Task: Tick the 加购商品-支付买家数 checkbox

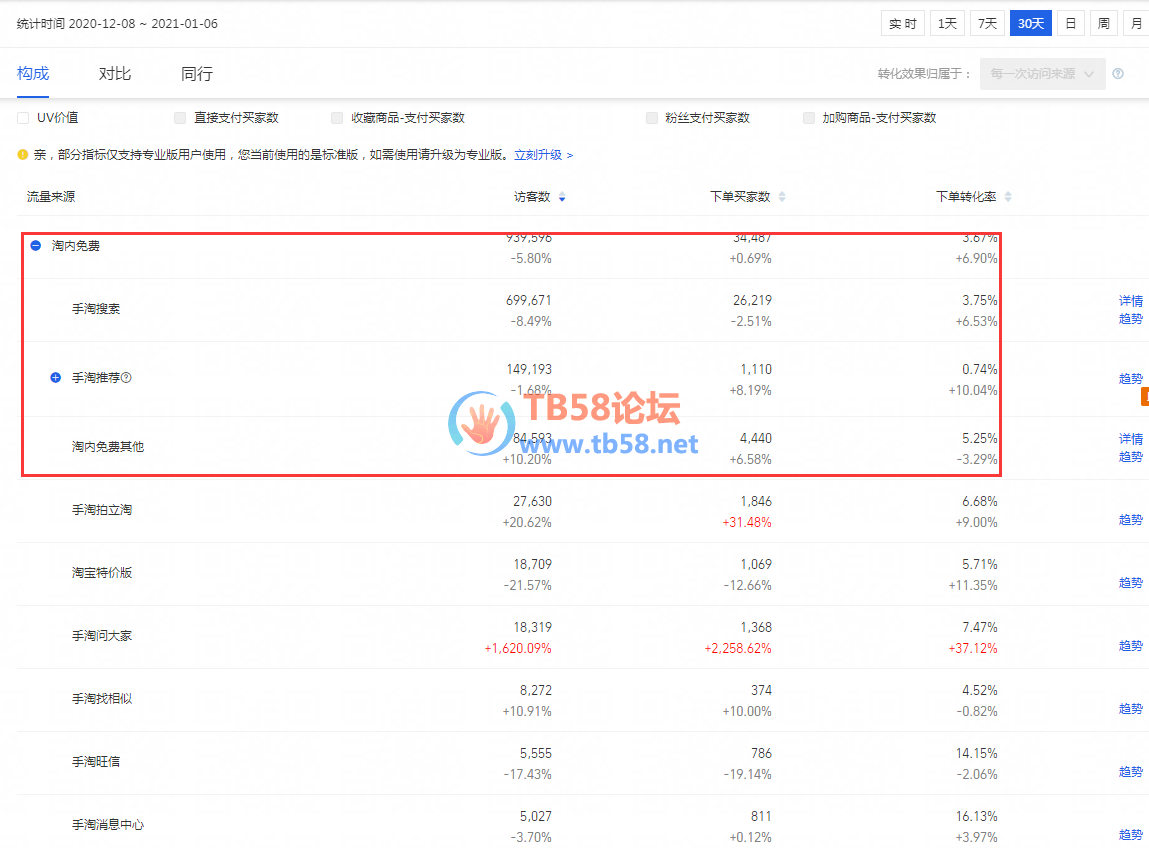Action: click(809, 118)
